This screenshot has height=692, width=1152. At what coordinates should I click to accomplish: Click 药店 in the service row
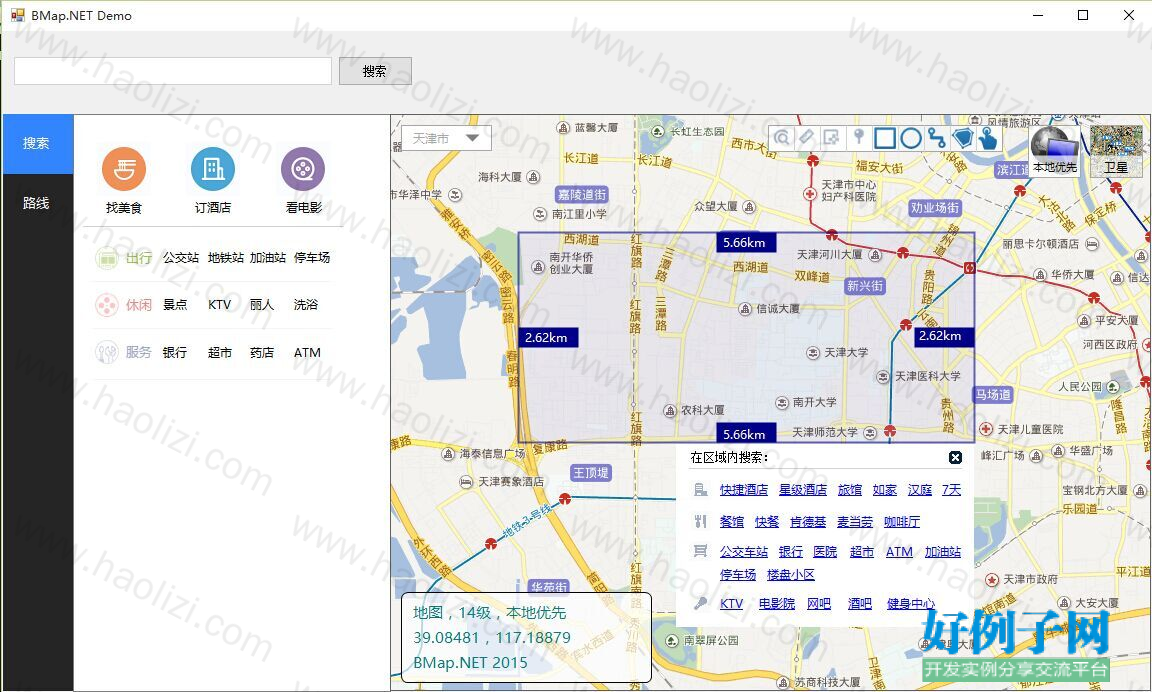(x=262, y=353)
